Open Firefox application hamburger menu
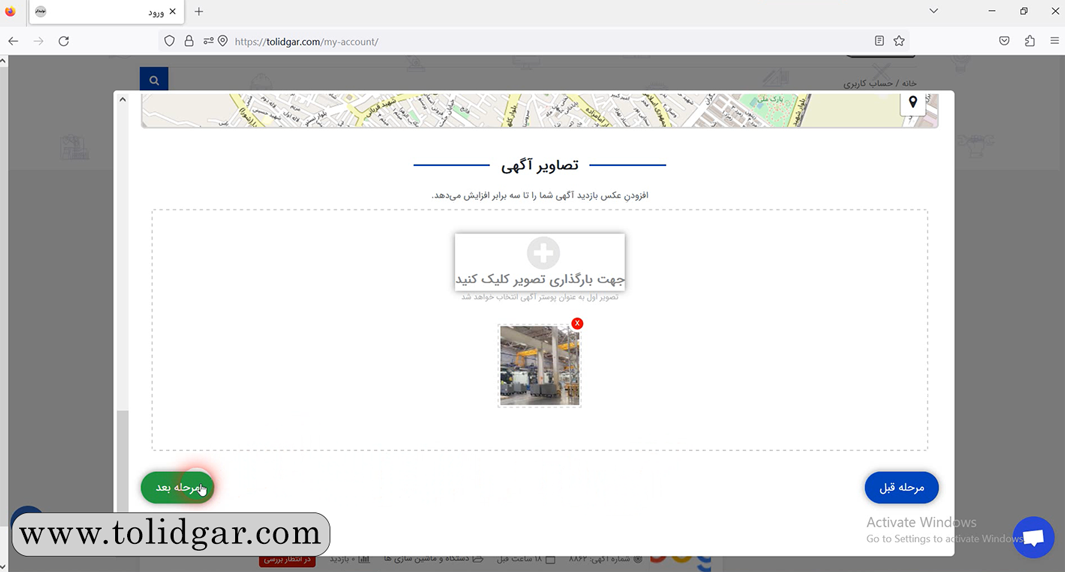 coord(1055,41)
